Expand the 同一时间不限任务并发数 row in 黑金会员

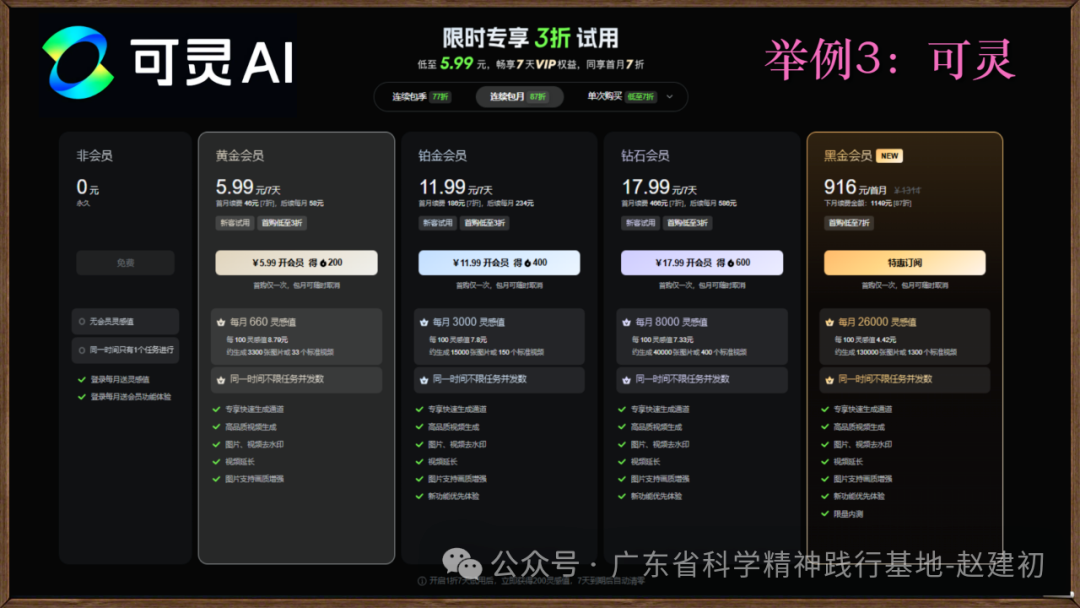904,380
